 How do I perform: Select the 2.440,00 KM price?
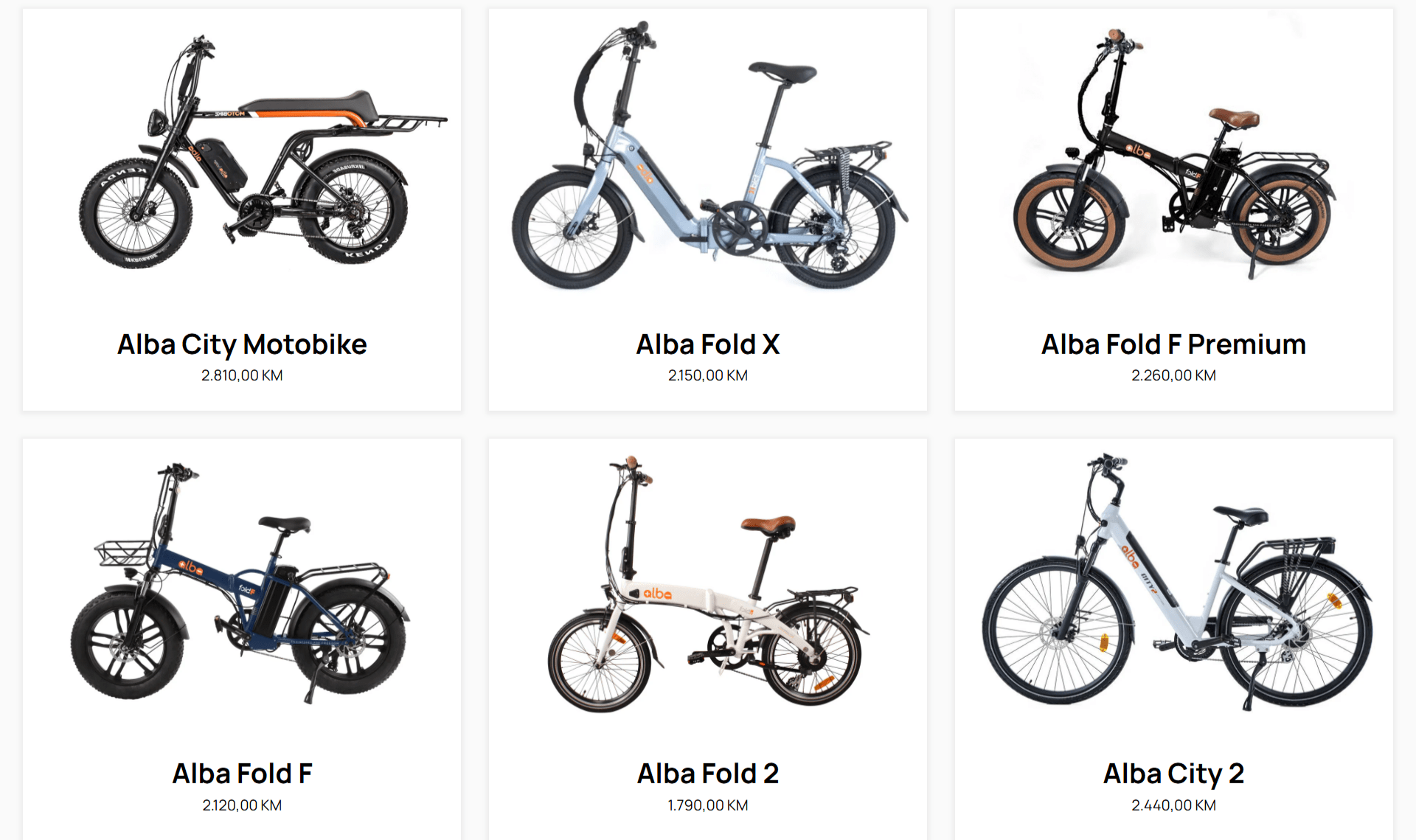click(1173, 805)
